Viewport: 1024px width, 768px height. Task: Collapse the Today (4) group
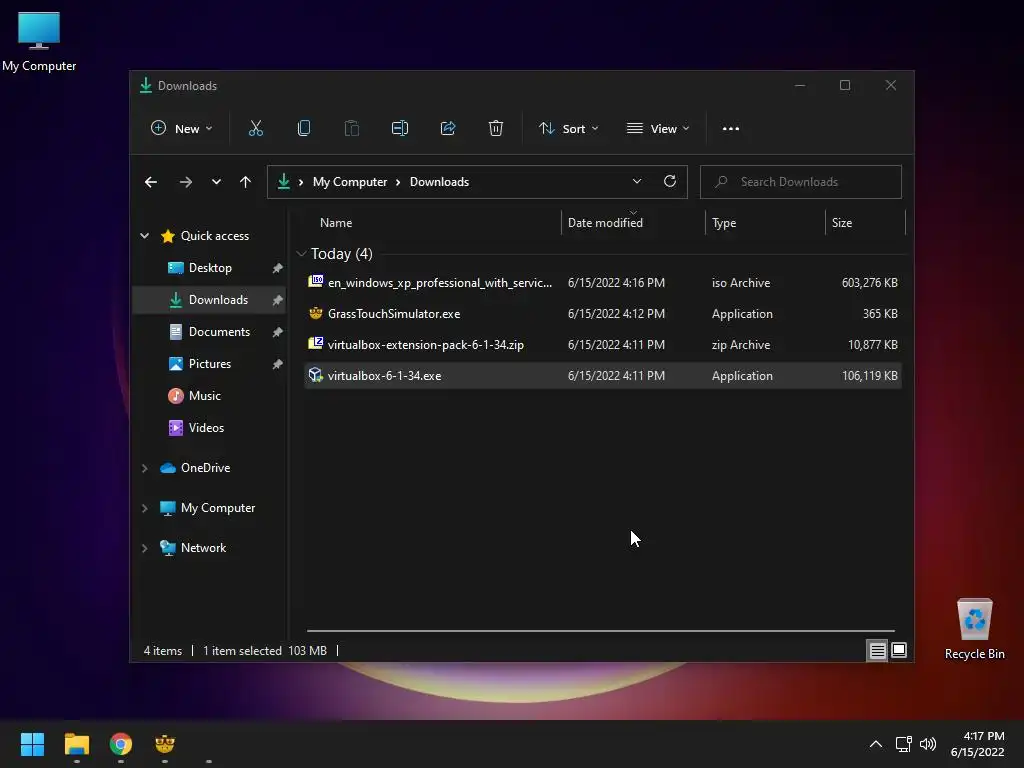click(x=301, y=253)
